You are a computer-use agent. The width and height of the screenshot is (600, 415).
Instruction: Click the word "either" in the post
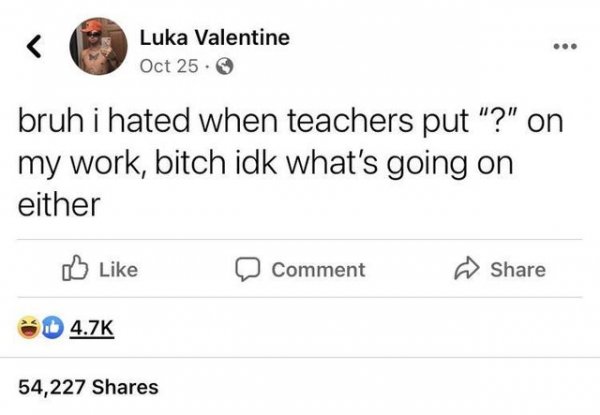tap(59, 204)
